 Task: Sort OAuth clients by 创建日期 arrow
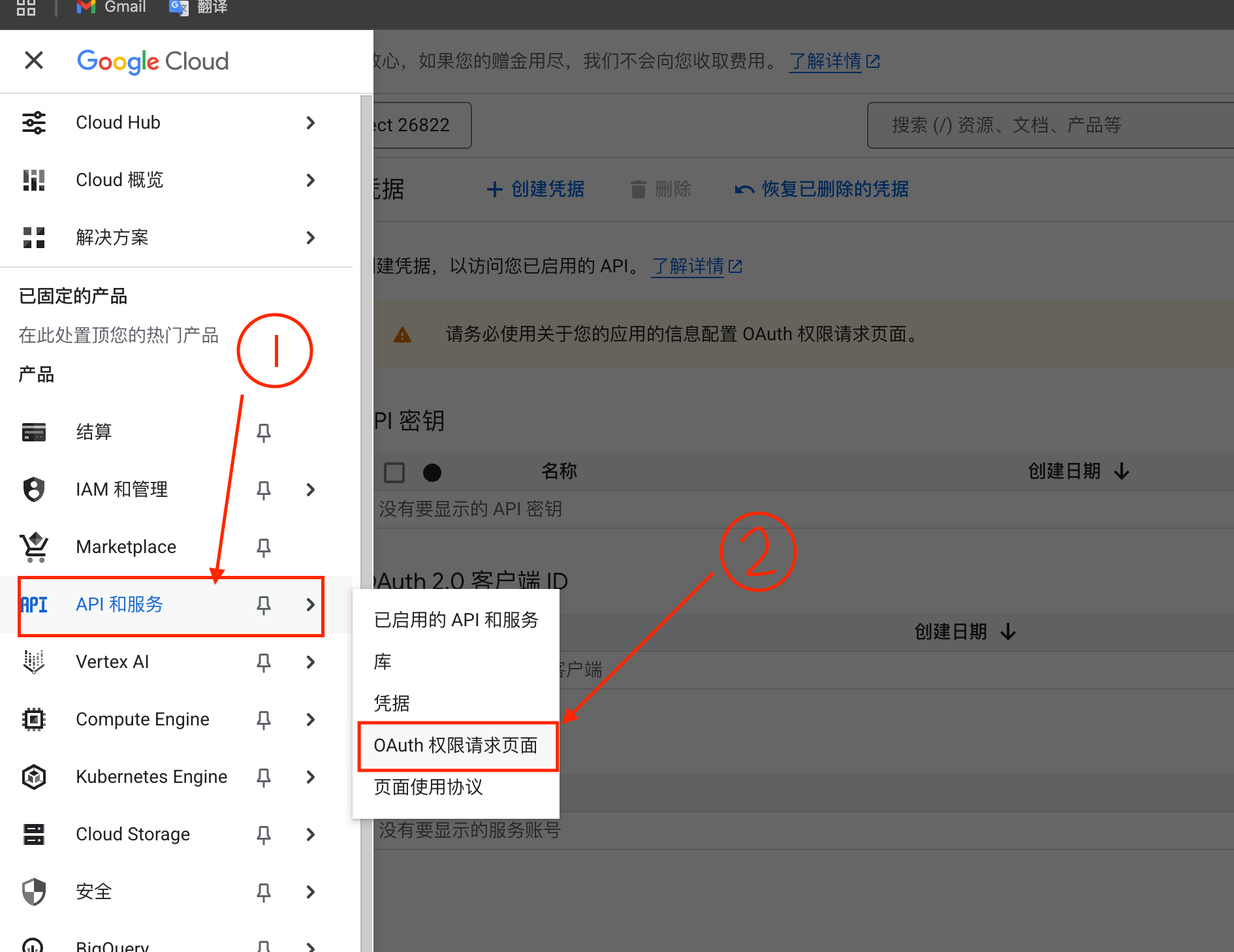[x=1009, y=632]
